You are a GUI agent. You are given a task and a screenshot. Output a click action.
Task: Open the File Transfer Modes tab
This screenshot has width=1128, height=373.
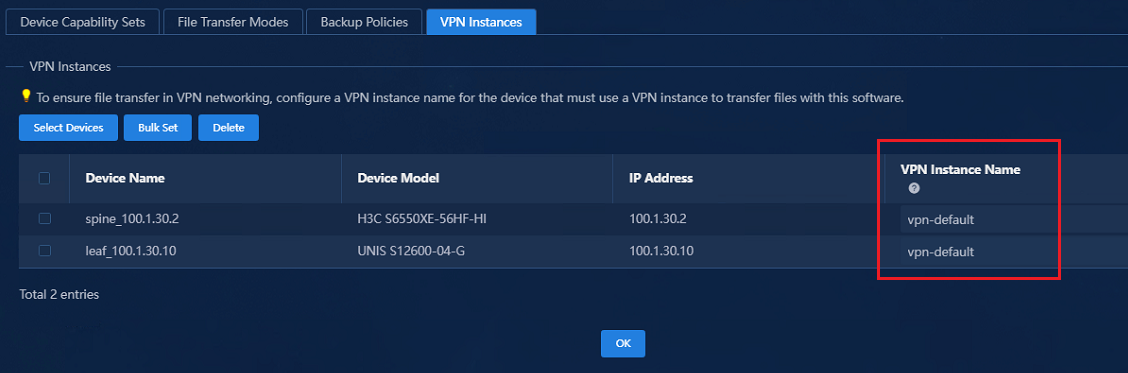pos(233,22)
